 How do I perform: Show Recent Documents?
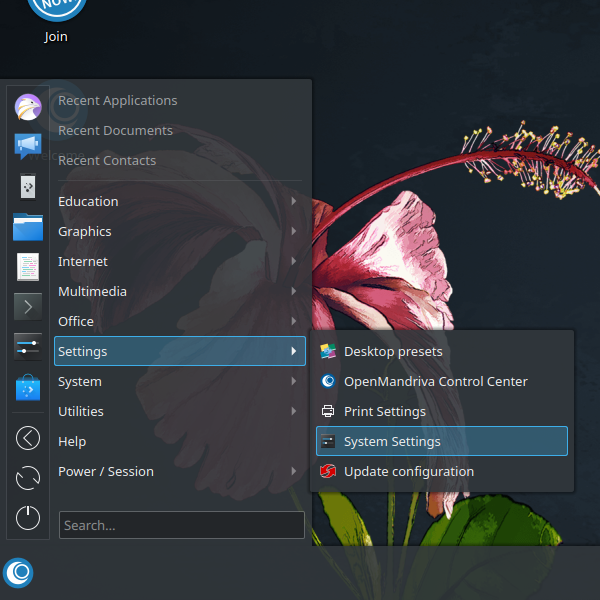(x=180, y=130)
